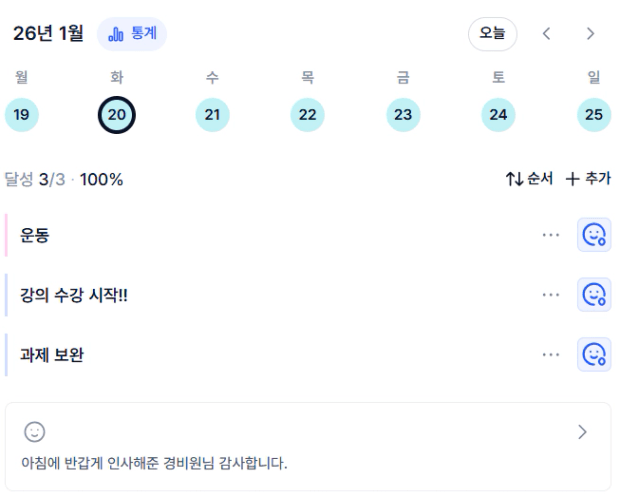Select Saturday the 24th
620x497 pixels.
click(x=498, y=115)
